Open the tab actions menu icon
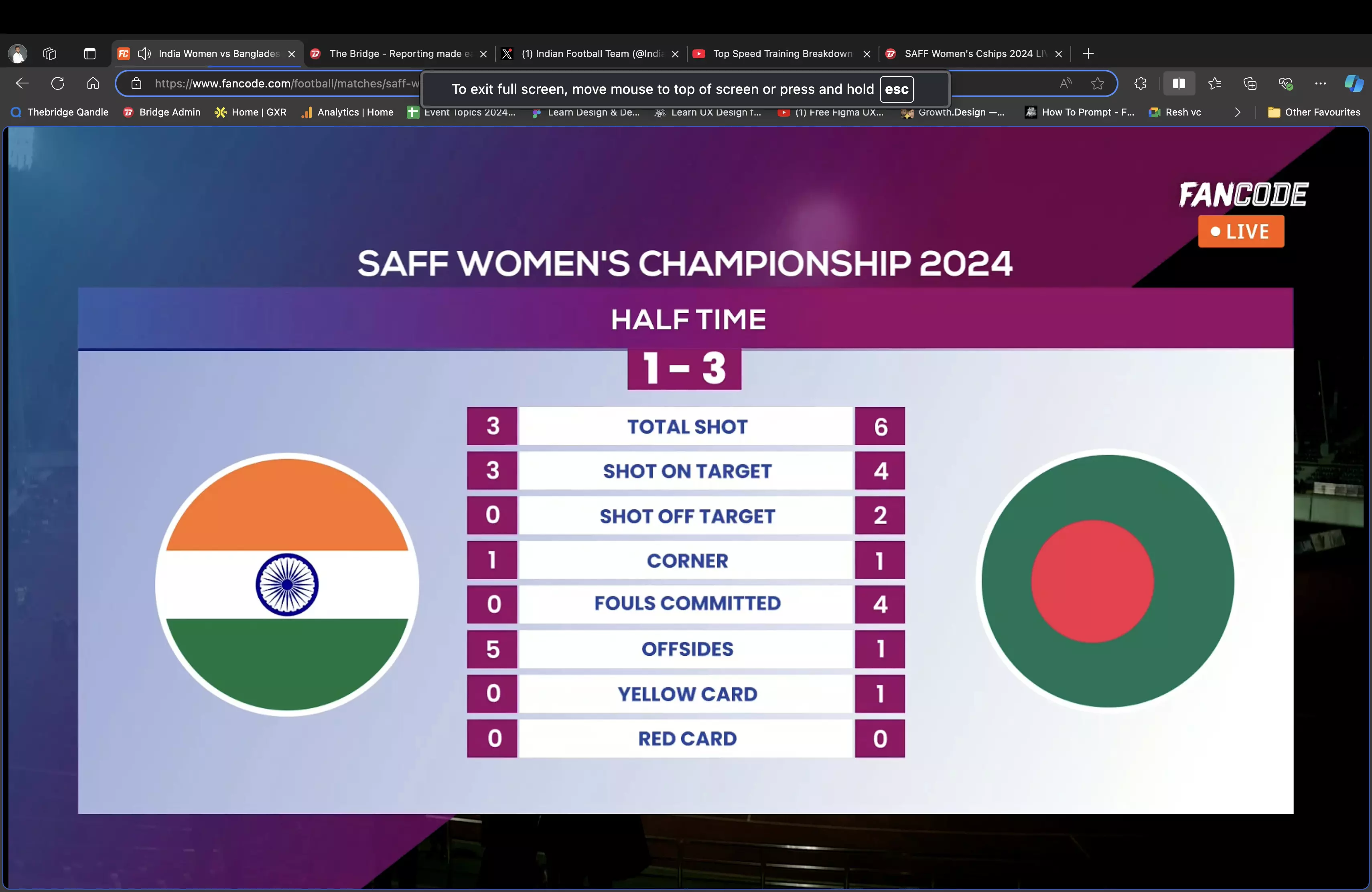Image resolution: width=1372 pixels, height=892 pixels. click(x=89, y=54)
